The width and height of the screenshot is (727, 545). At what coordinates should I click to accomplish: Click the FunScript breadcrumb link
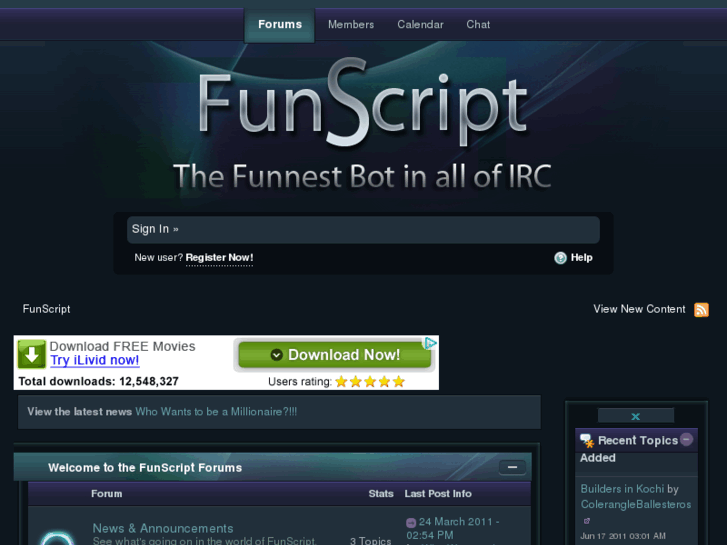pos(46,309)
